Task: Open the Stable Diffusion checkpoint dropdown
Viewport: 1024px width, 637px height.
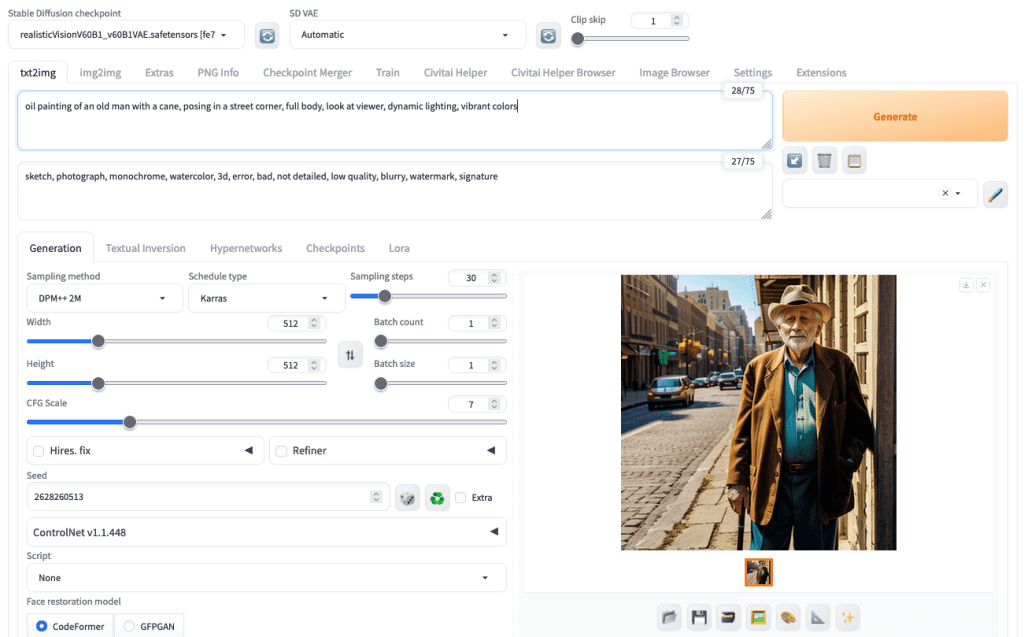Action: pos(125,35)
